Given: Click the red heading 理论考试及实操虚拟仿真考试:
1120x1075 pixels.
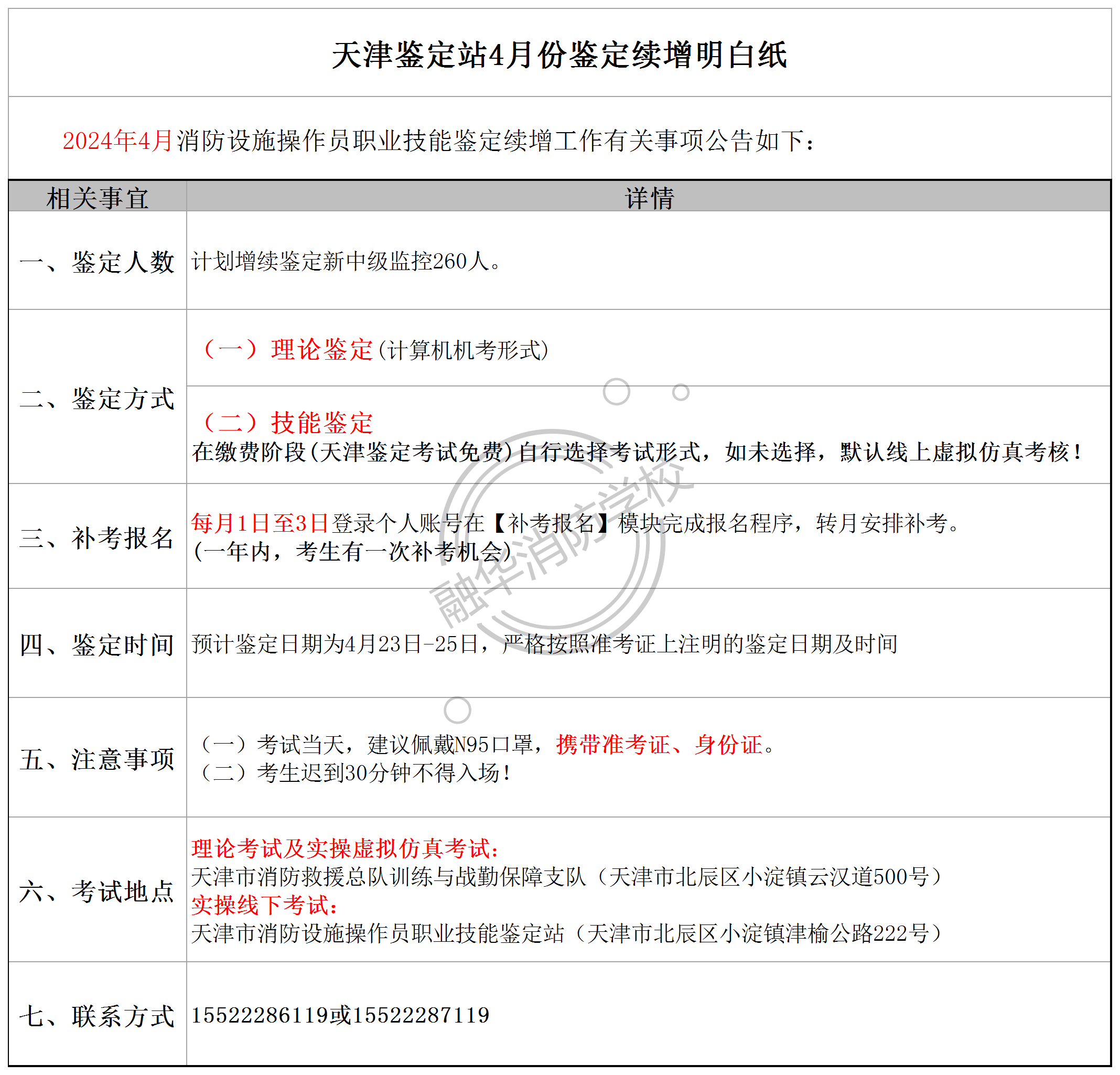Looking at the screenshot, I should coord(345,848).
